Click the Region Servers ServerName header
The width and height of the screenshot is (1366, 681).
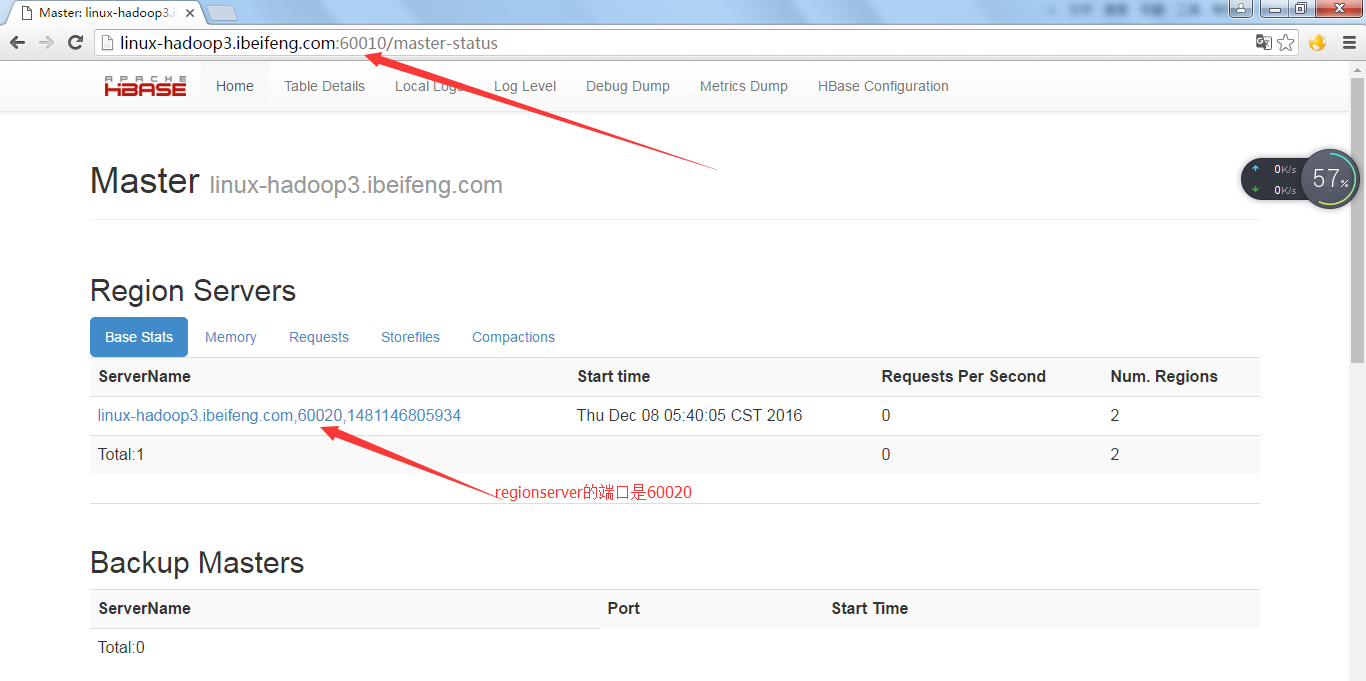pos(145,377)
